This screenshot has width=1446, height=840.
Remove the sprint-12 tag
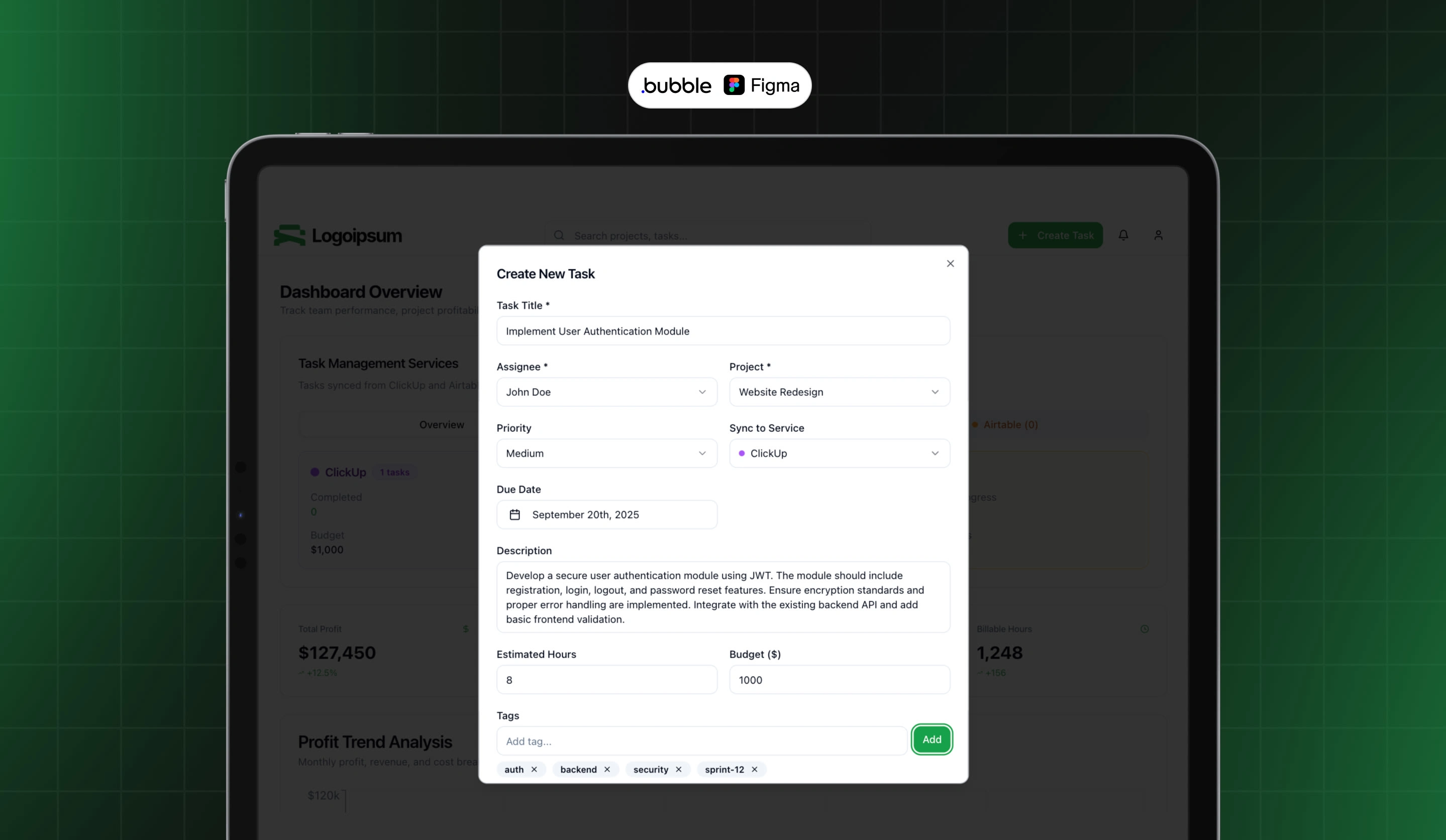coord(755,770)
